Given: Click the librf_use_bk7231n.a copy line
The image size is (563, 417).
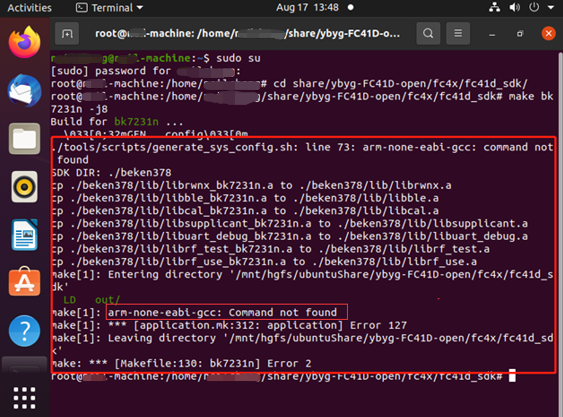Looking at the screenshot, I should coord(264,262).
